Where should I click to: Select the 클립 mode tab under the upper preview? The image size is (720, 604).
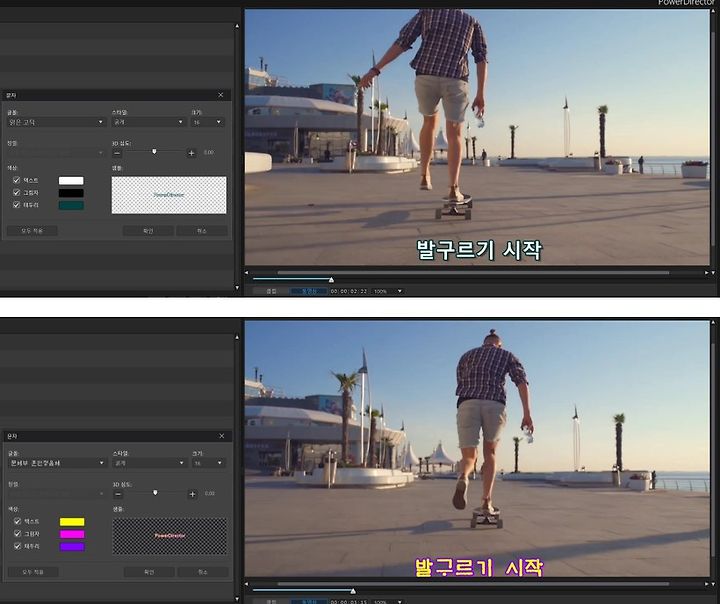point(271,291)
